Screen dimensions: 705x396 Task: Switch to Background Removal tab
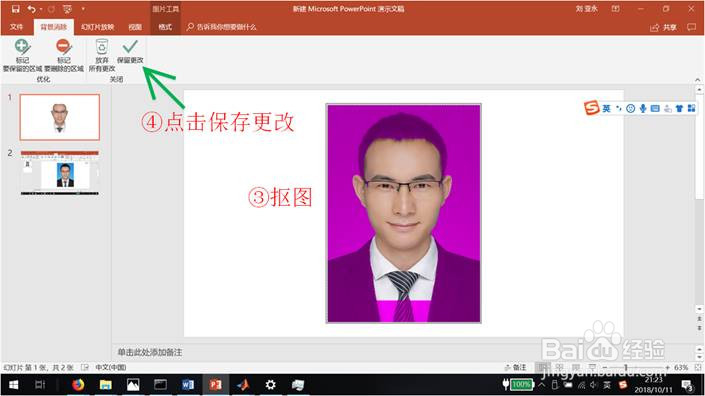[x=54, y=27]
